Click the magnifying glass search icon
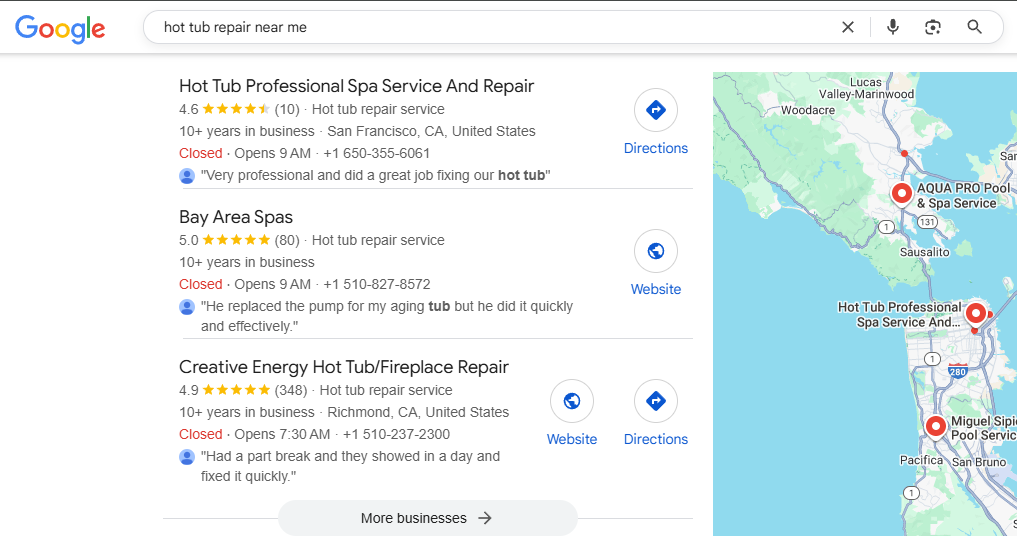This screenshot has height=555, width=1017. (975, 27)
